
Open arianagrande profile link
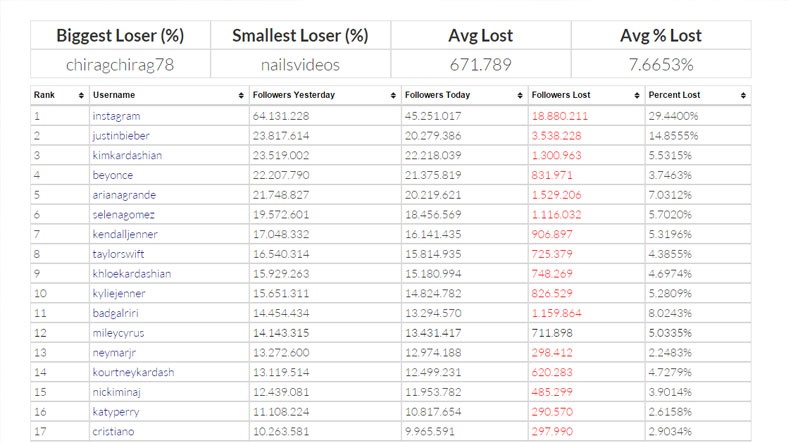(x=124, y=195)
